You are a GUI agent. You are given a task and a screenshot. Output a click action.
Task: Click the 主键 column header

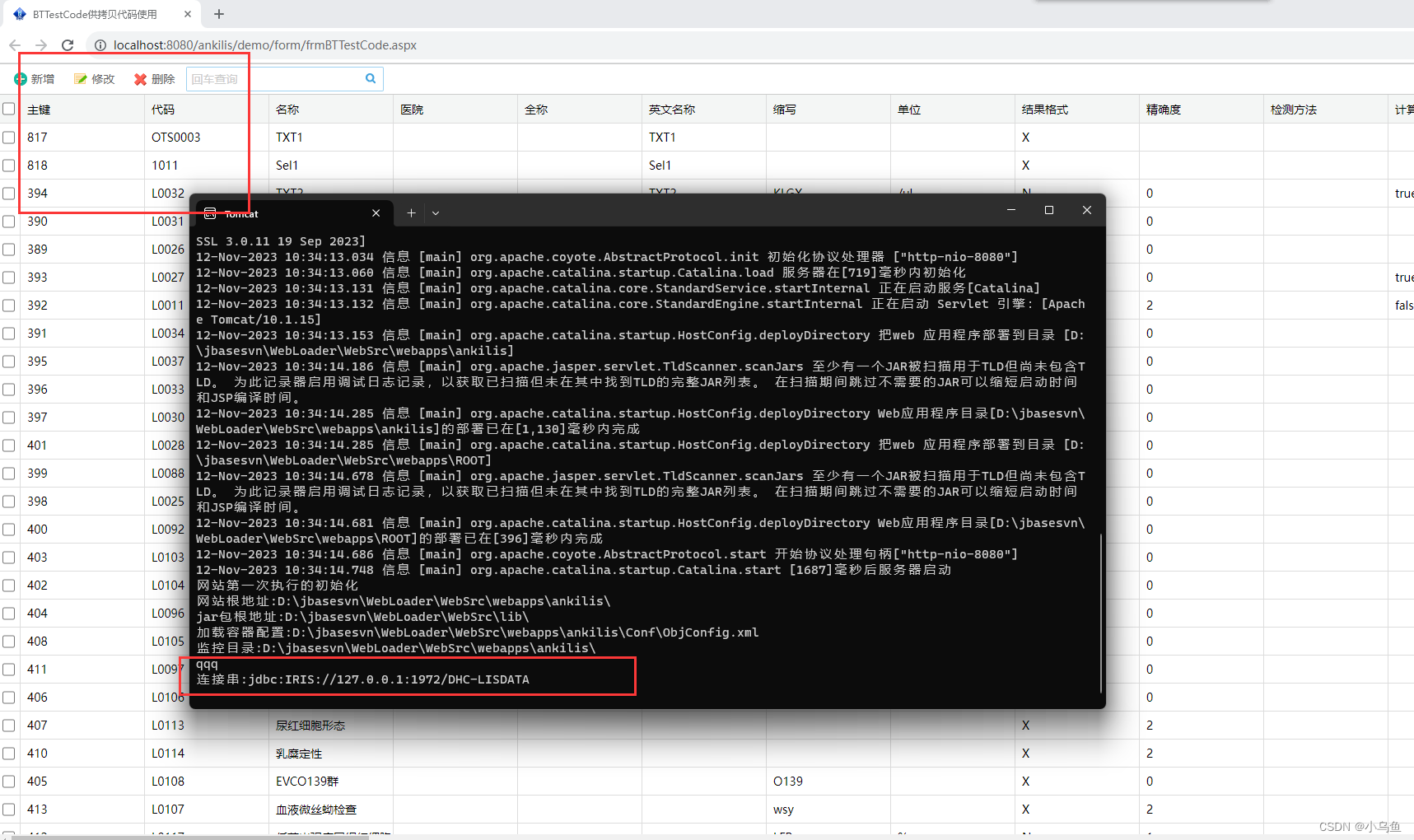pos(82,110)
